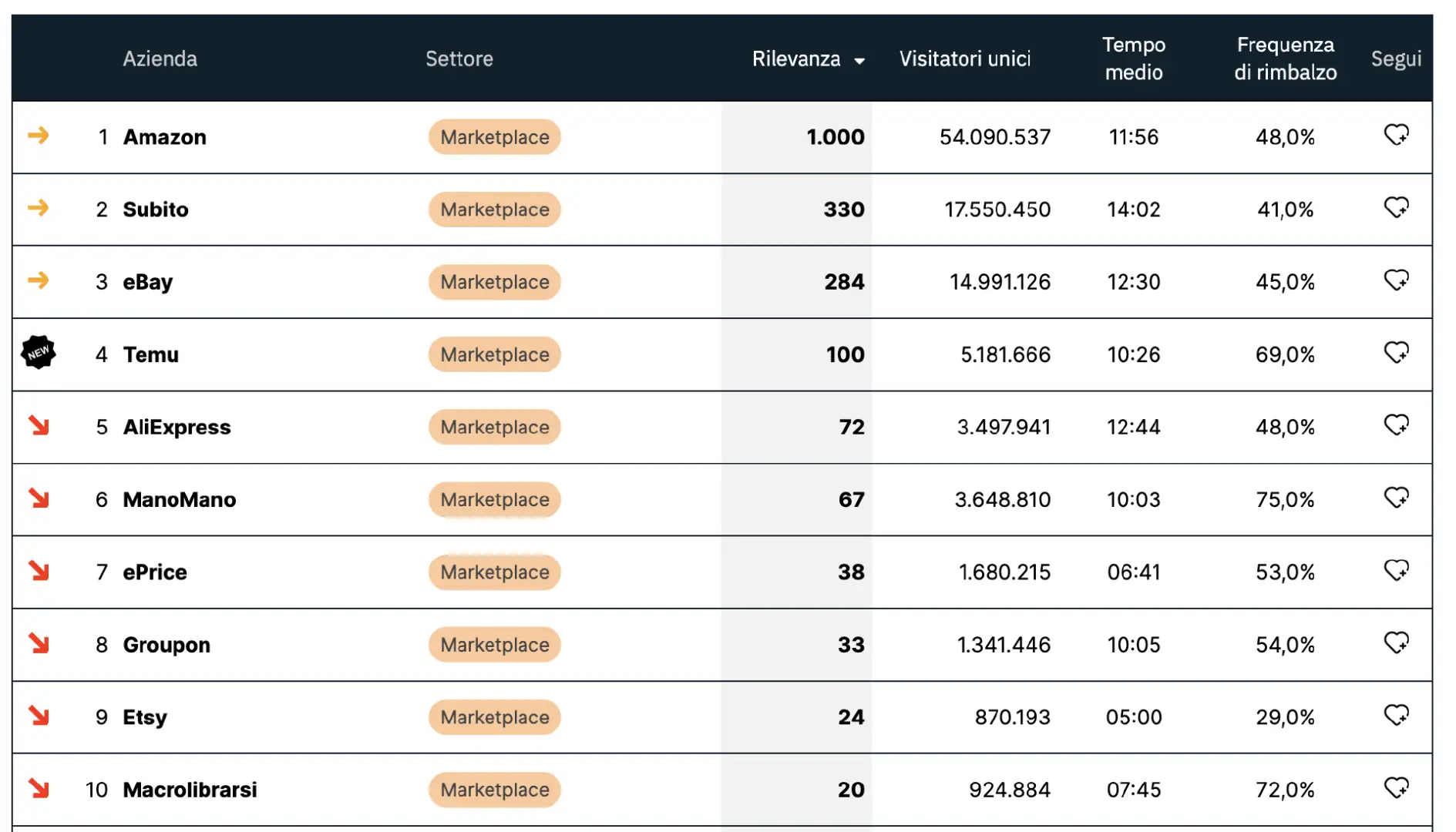
Task: Select Temu's bounce rate 69,0%
Action: [x=1285, y=354]
